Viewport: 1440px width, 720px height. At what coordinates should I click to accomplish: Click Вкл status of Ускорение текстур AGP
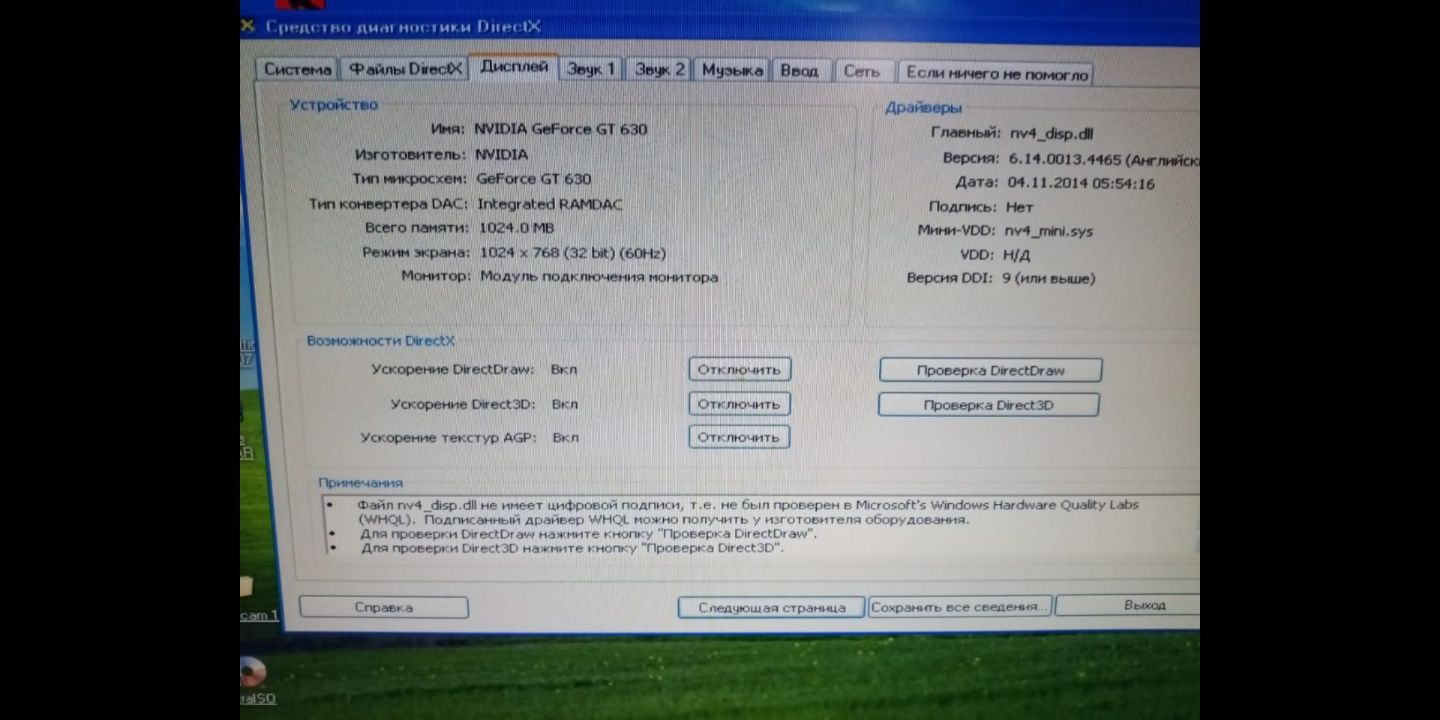[566, 438]
